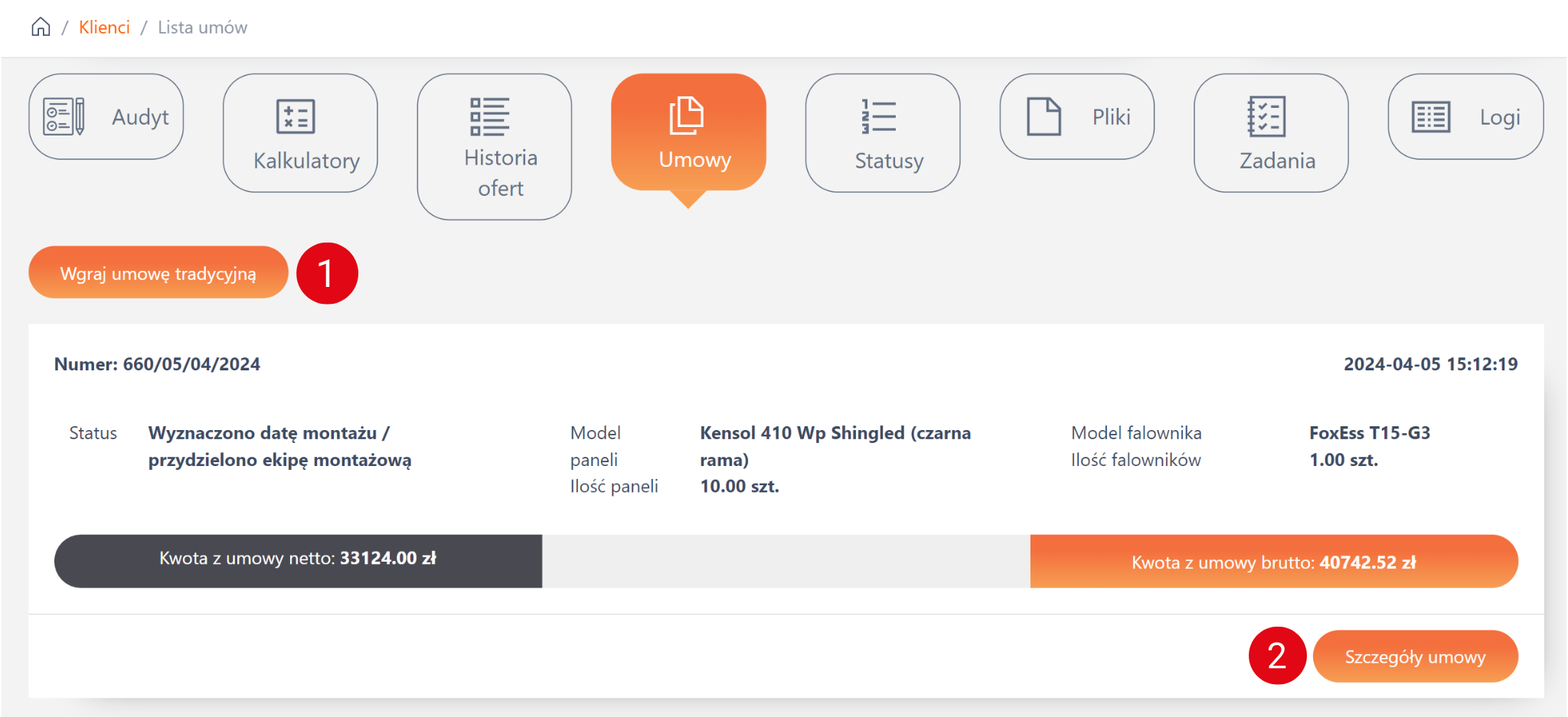Image resolution: width=1568 pixels, height=717 pixels.
Task: Click the orange Kwota z umowy brutto bar
Action: point(1273,562)
